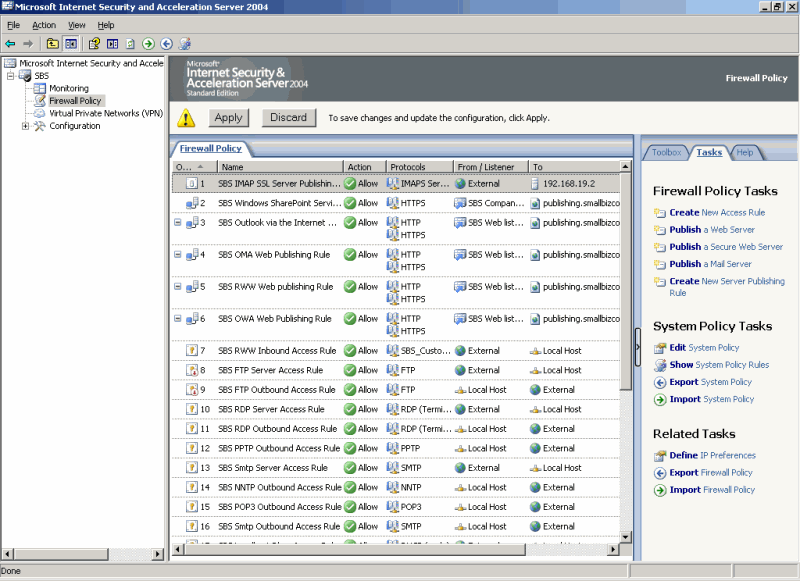Image resolution: width=800 pixels, height=581 pixels.
Task: Collapse rule 3 SBS Outlook via the Internet
Action: click(178, 222)
